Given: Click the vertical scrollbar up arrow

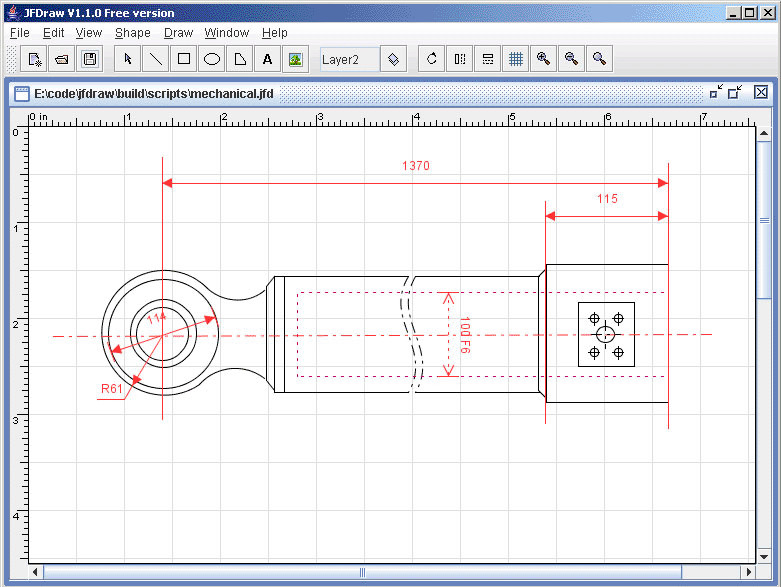Looking at the screenshot, I should coord(764,133).
